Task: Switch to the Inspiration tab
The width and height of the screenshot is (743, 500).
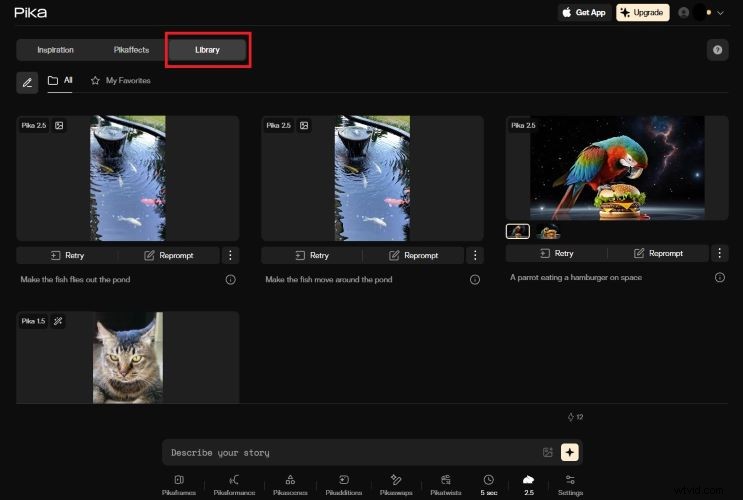Action: pyautogui.click(x=55, y=50)
